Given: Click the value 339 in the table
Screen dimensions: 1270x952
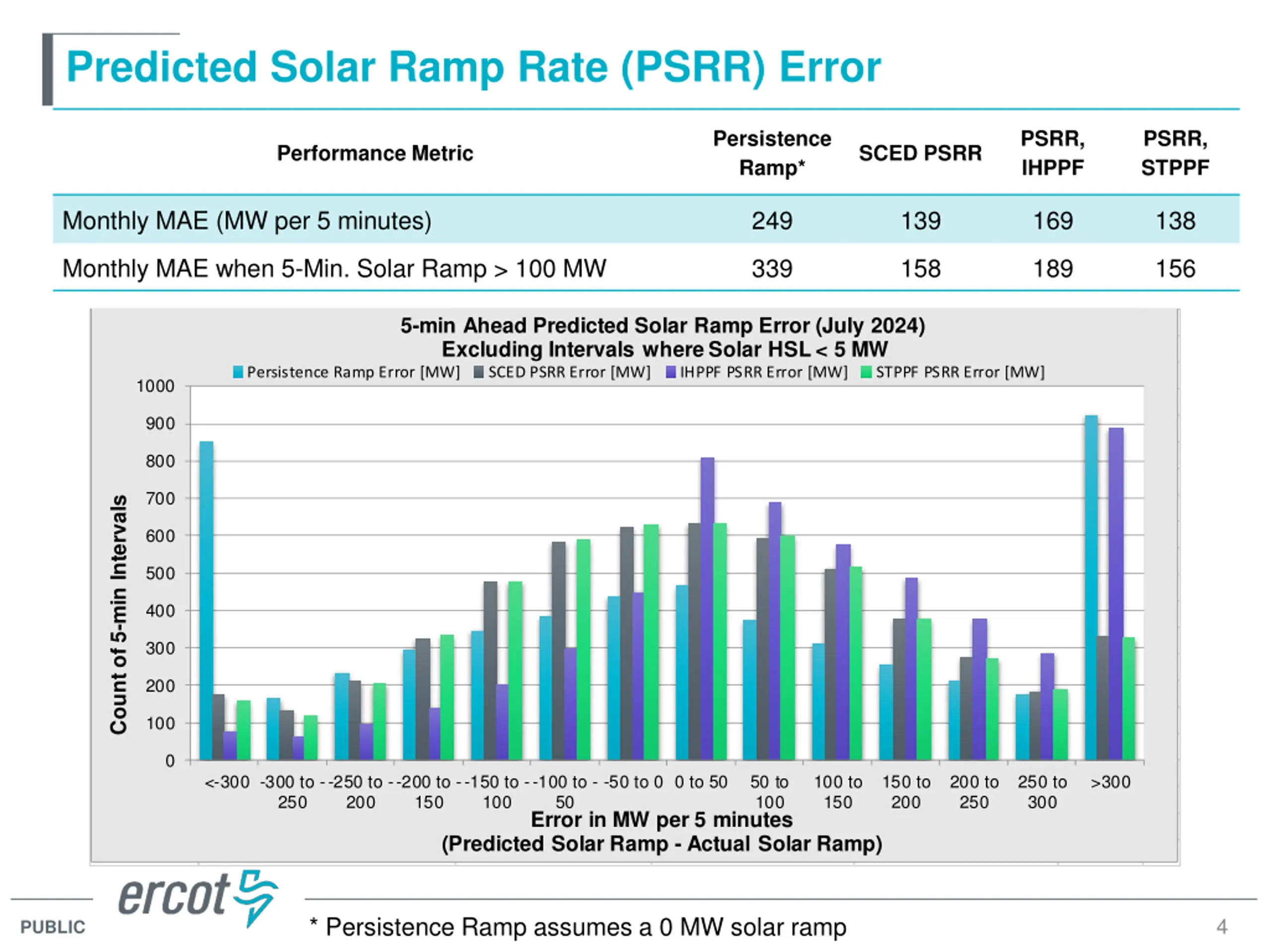Looking at the screenshot, I should pos(772,269).
